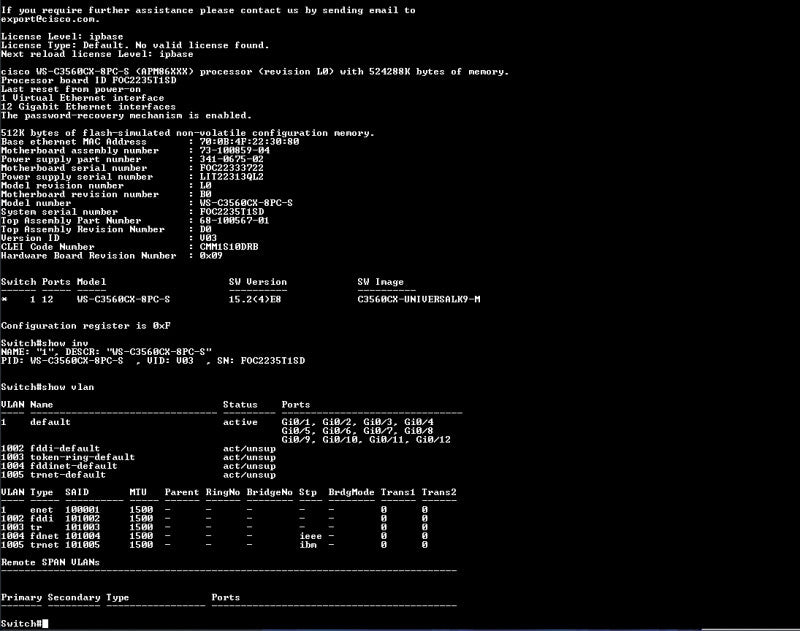Select the NAME: "1", DESCR line

click(106, 352)
